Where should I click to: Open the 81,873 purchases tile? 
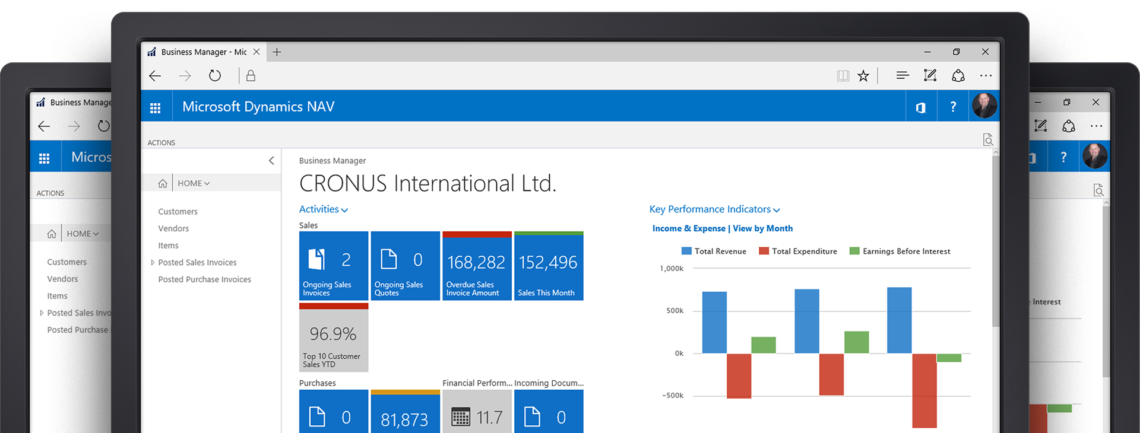[x=405, y=411]
